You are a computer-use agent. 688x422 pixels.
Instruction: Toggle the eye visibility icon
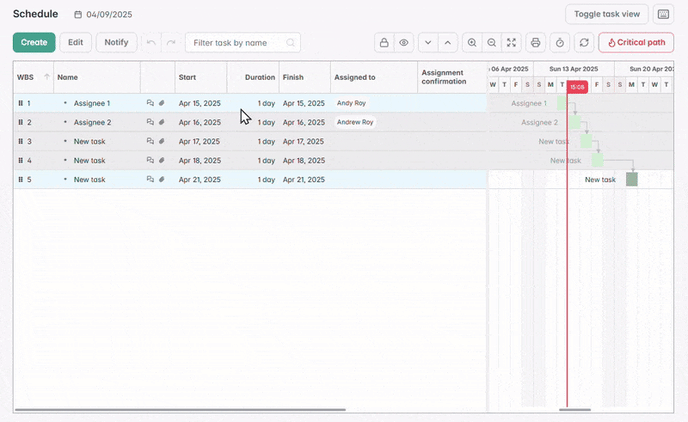pyautogui.click(x=404, y=43)
